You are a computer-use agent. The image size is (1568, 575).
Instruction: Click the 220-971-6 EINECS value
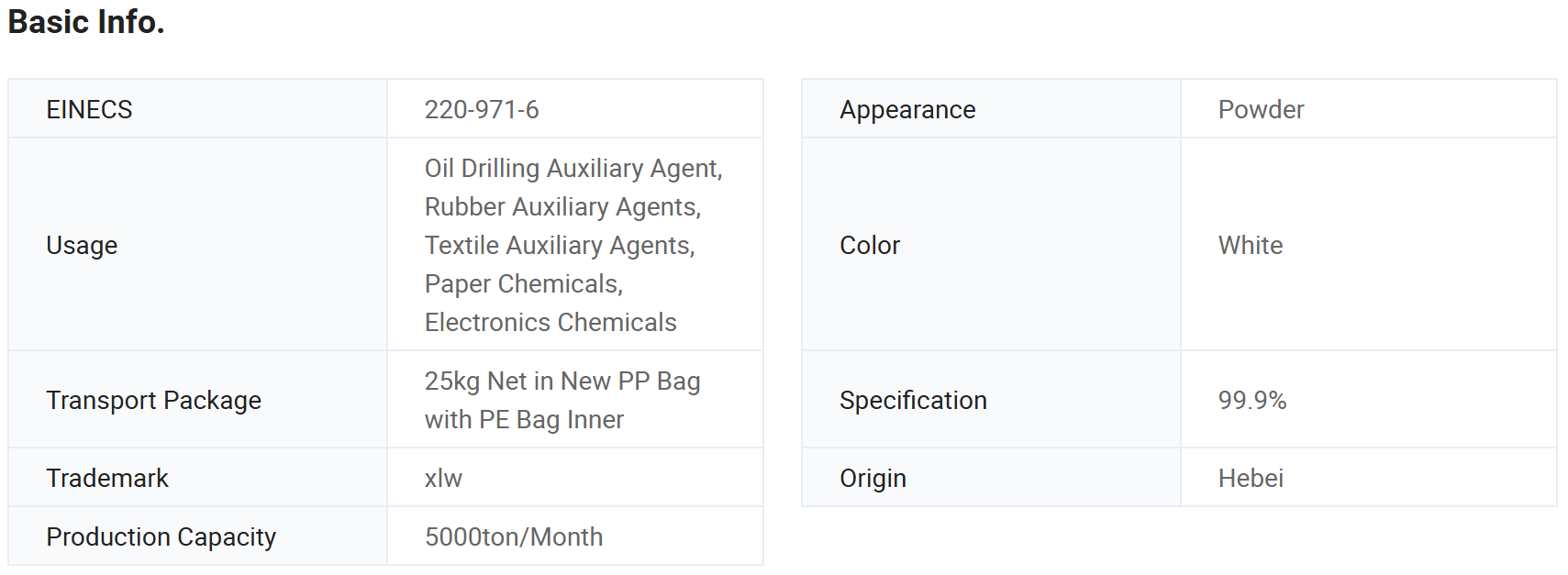(x=482, y=109)
